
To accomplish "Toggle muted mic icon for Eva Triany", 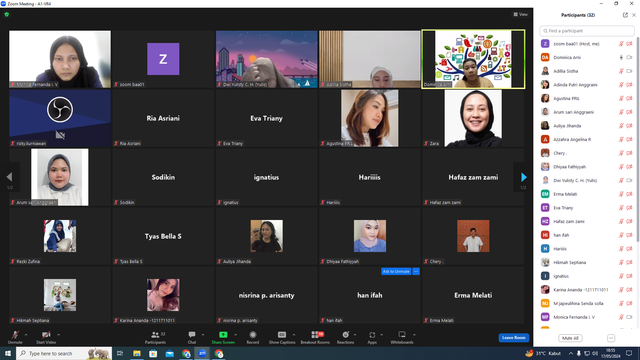I will [x=621, y=208].
